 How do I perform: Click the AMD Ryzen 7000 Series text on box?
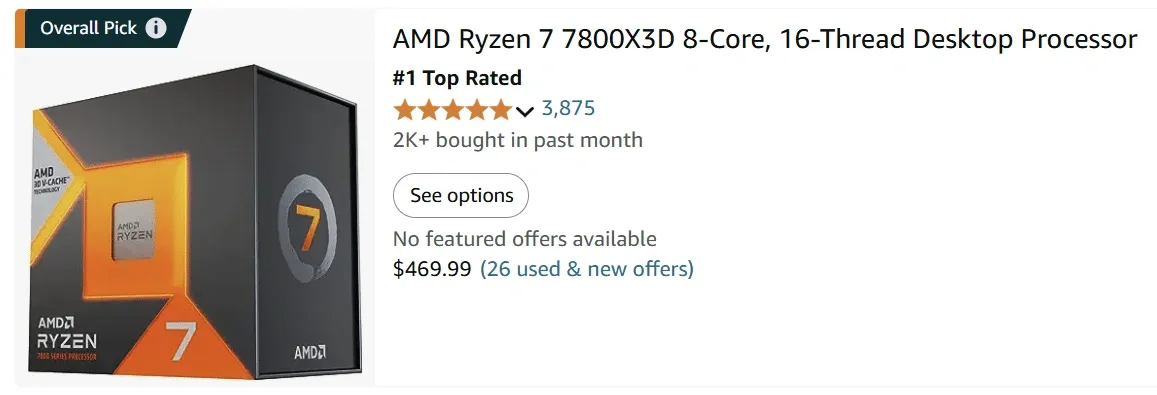[66, 338]
